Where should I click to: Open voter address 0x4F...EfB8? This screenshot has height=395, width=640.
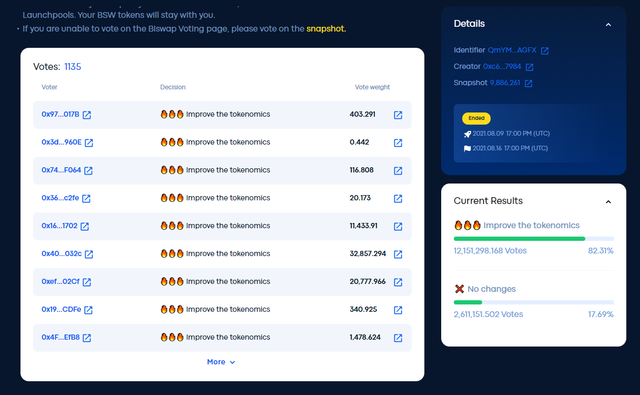[x=60, y=337]
